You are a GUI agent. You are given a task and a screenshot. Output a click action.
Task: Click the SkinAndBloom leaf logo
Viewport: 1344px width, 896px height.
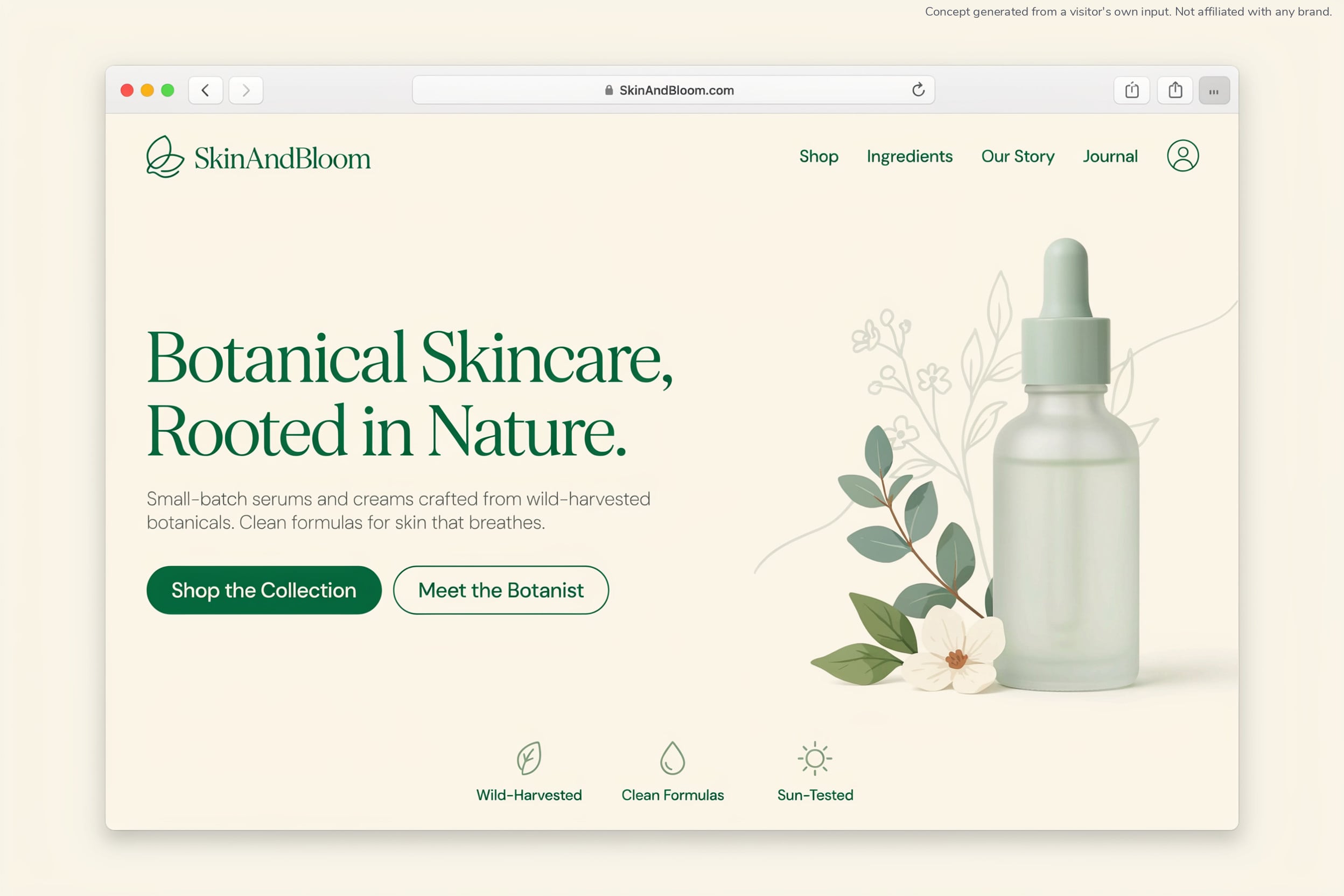(165, 157)
